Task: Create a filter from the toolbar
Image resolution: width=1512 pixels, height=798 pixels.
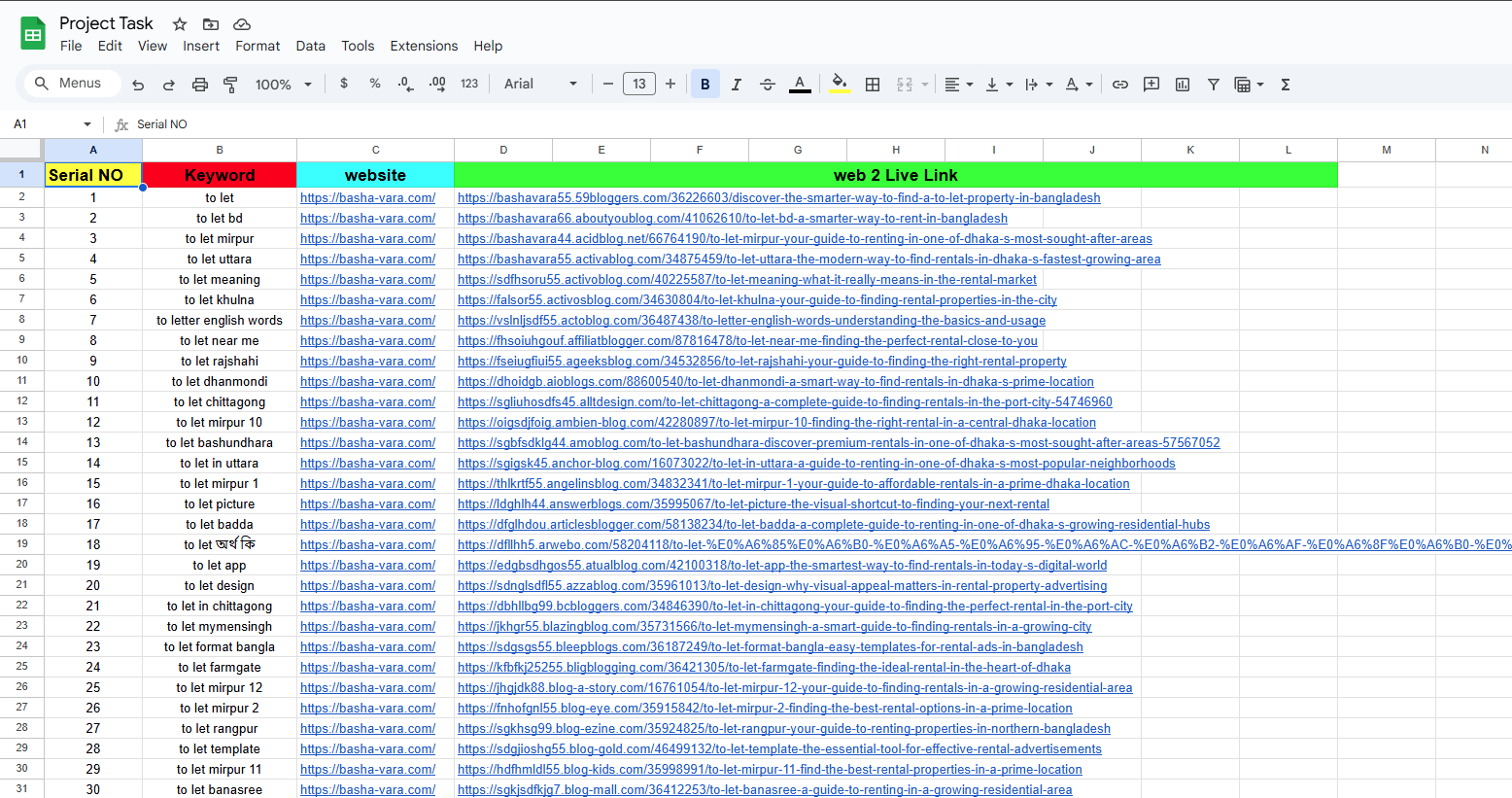Action: point(1213,84)
